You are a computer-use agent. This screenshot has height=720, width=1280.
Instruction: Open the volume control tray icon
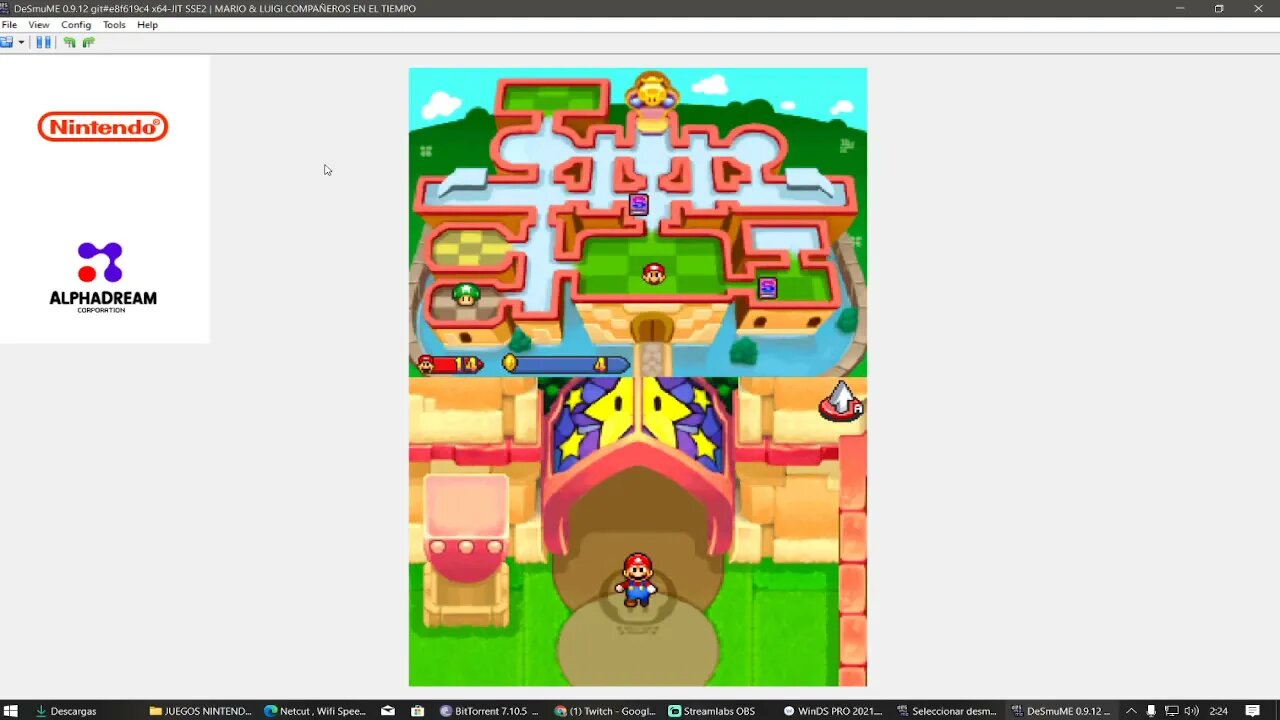pyautogui.click(x=1191, y=711)
